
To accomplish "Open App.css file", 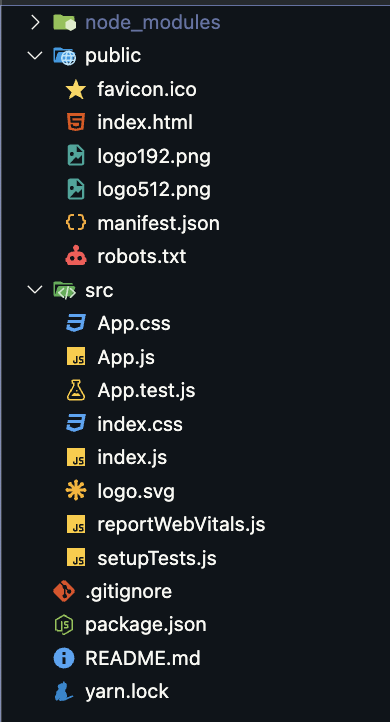I will [x=134, y=325].
